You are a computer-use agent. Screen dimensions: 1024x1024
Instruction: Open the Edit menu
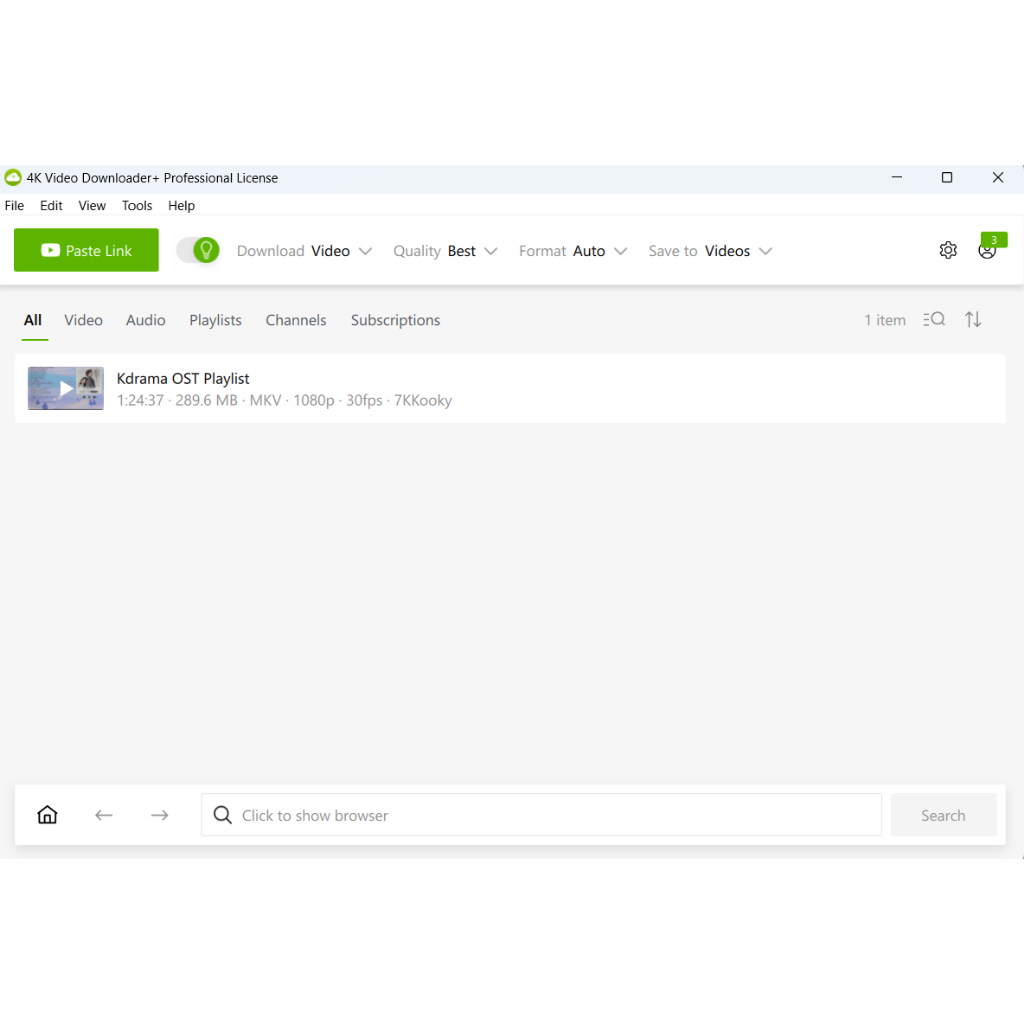pyautogui.click(x=51, y=205)
